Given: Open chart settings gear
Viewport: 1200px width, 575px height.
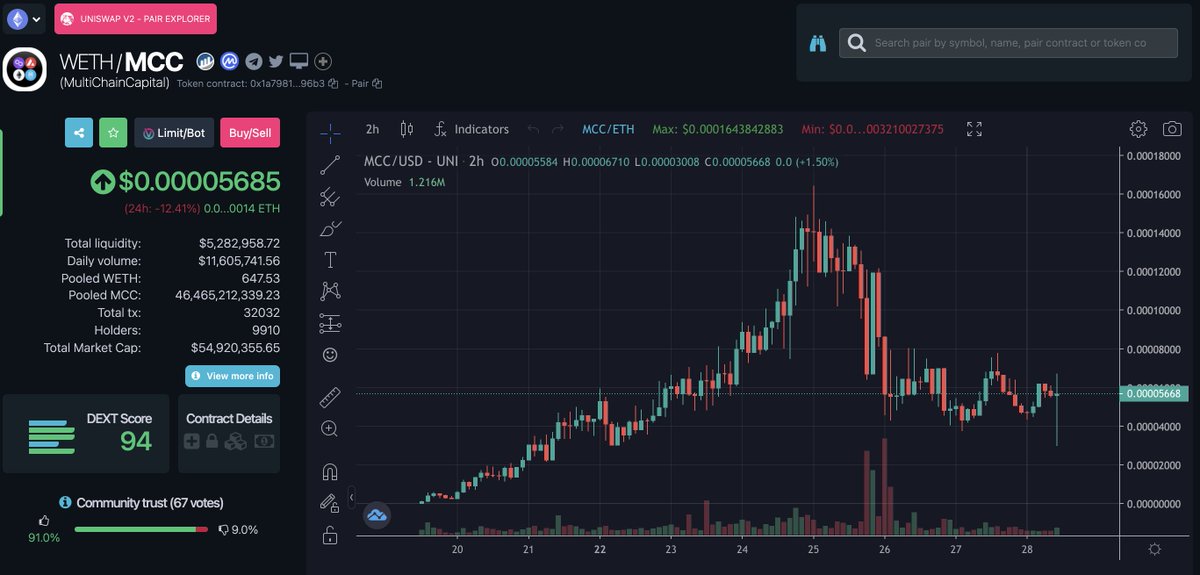Looking at the screenshot, I should (x=1138, y=129).
